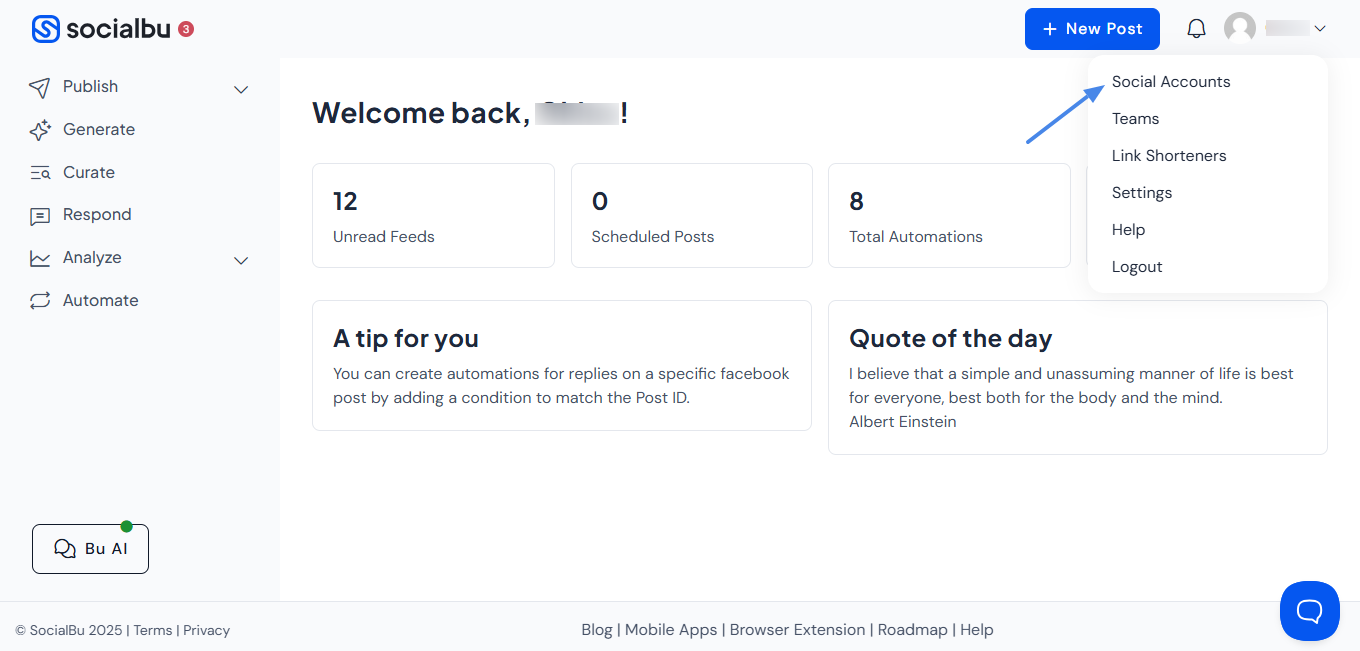This screenshot has height=651, width=1360.
Task: Open the Analyze chart icon
Action: 40,258
